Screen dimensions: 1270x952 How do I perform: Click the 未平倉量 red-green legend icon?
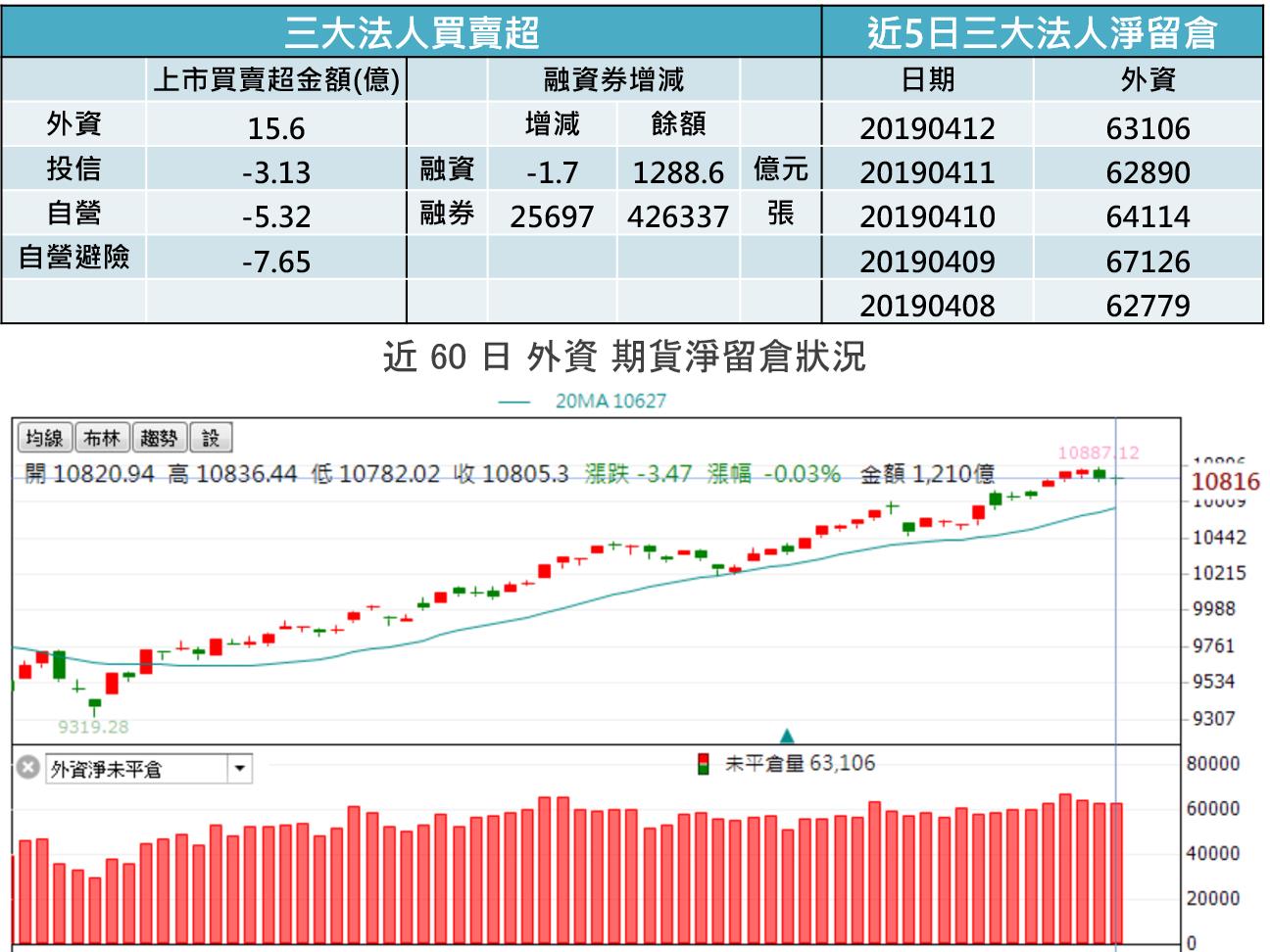coord(703,764)
